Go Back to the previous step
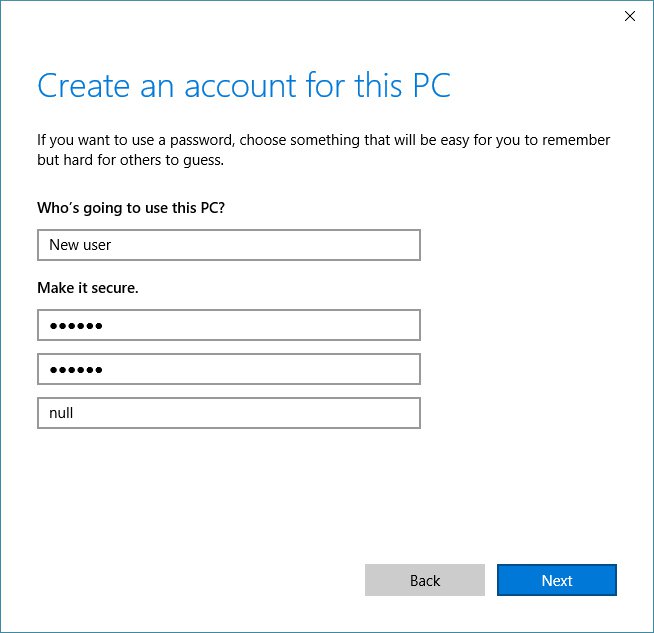The image size is (654, 633). pos(425,580)
